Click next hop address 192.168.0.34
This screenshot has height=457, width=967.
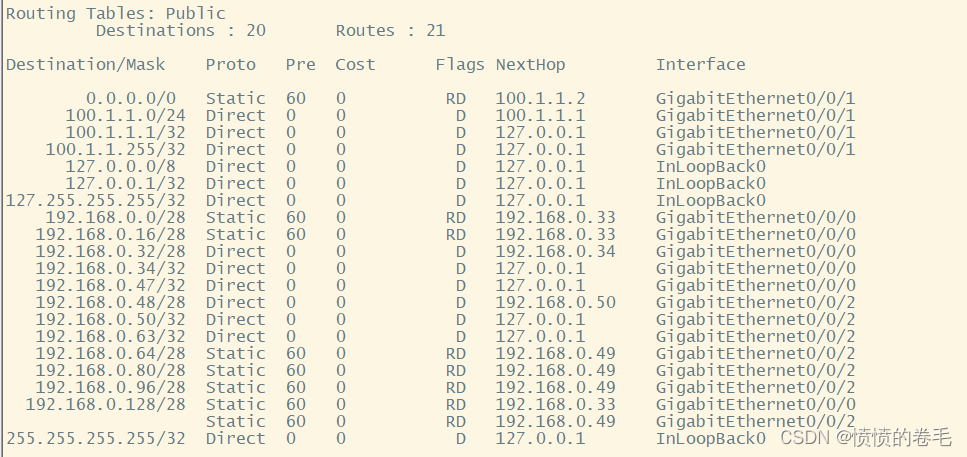point(555,252)
